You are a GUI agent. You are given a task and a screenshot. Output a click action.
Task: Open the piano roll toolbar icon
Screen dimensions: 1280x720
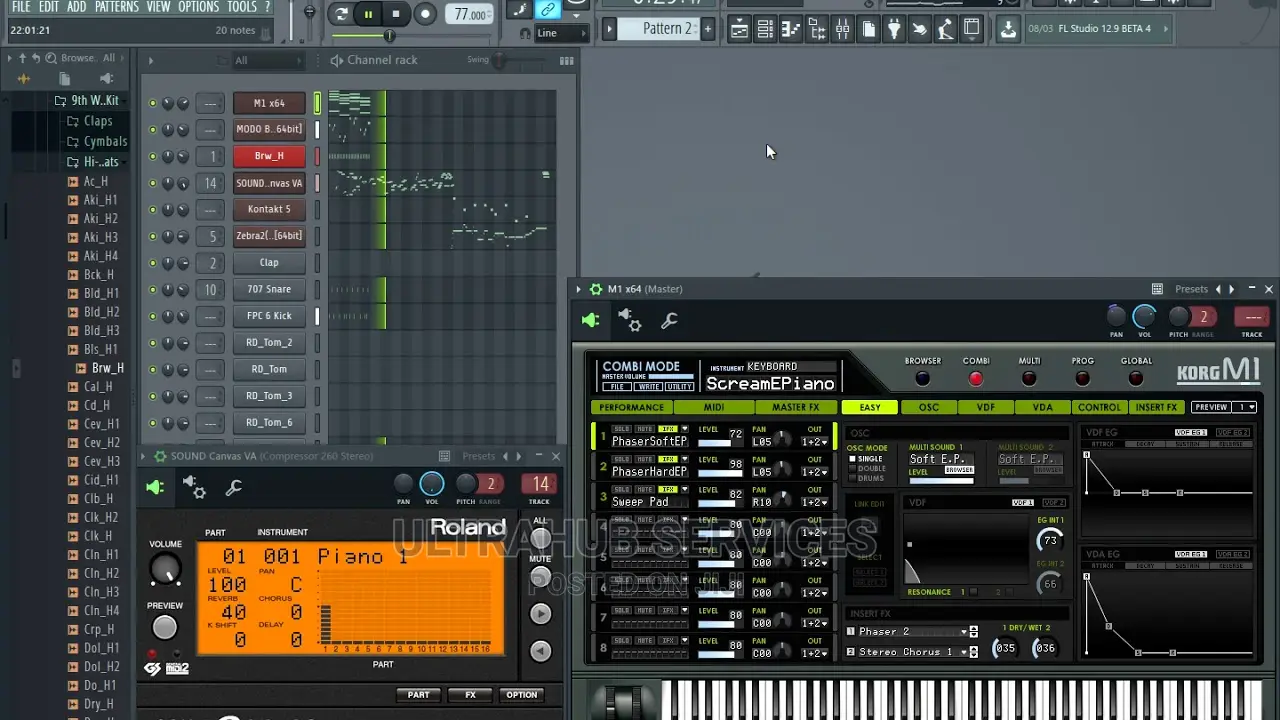[x=790, y=29]
